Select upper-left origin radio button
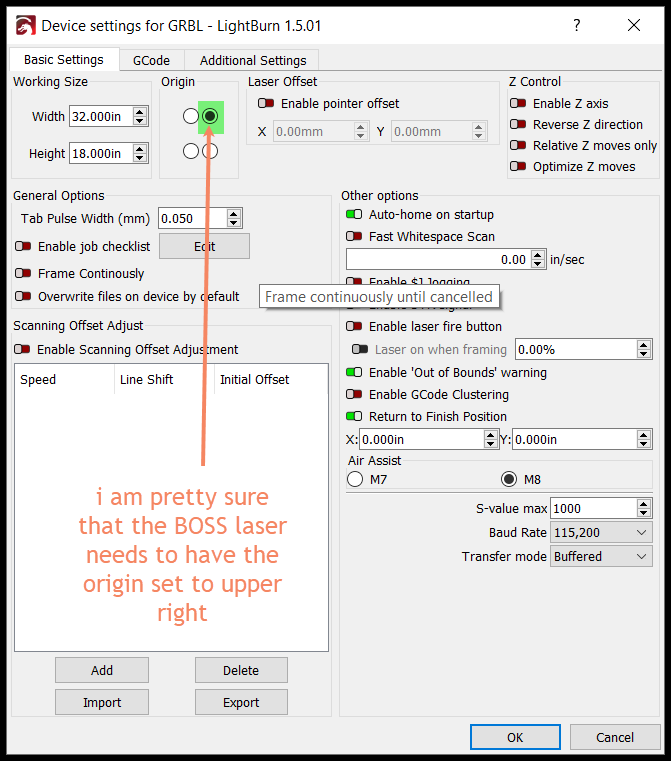The width and height of the screenshot is (671, 761). click(x=191, y=116)
